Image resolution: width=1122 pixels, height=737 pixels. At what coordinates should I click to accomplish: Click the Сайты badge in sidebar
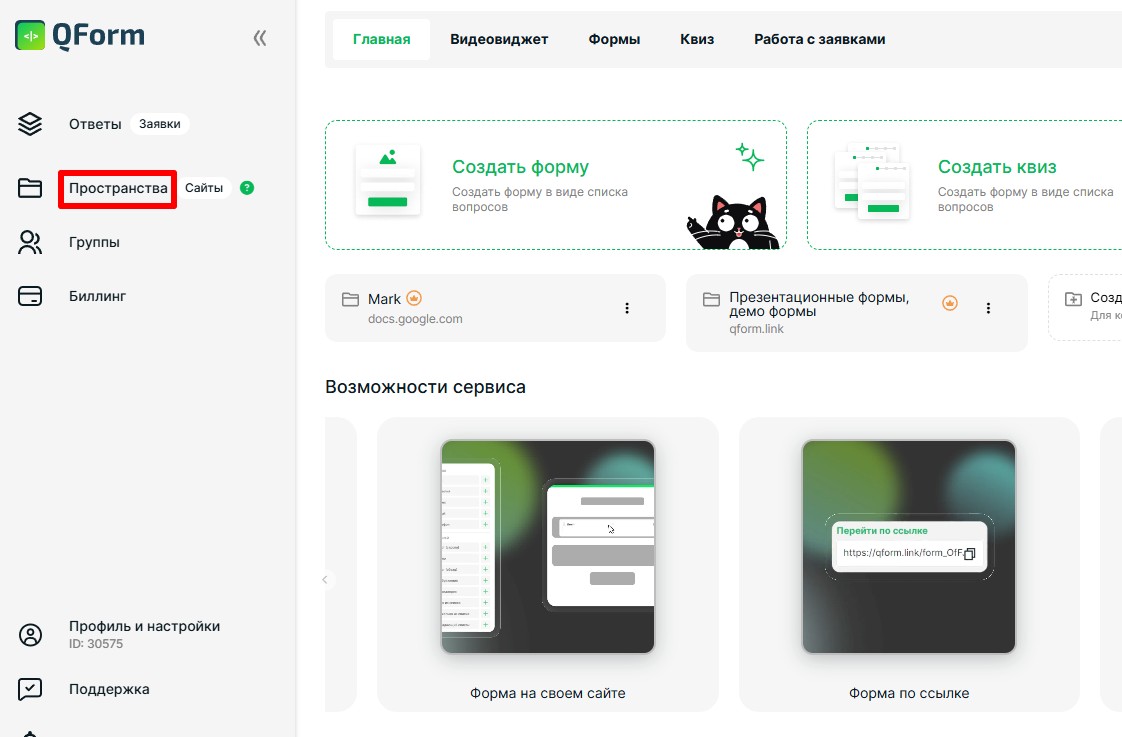(x=204, y=188)
